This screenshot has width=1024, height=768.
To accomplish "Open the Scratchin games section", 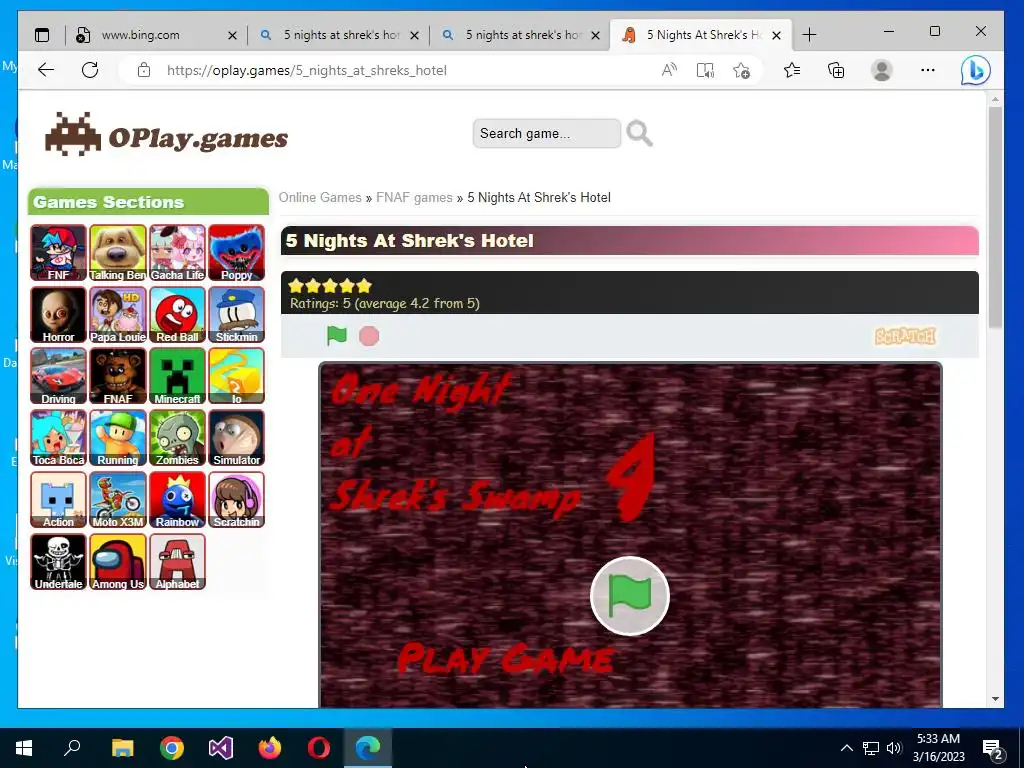I will tap(236, 500).
